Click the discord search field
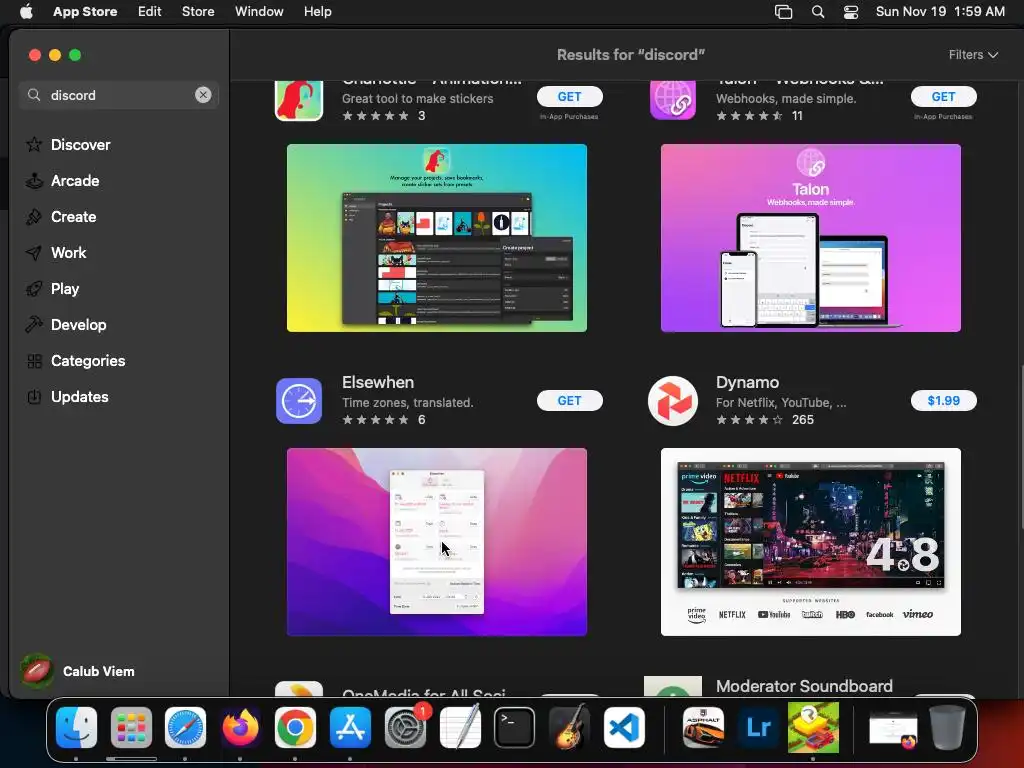The width and height of the screenshot is (1024, 768). point(118,95)
